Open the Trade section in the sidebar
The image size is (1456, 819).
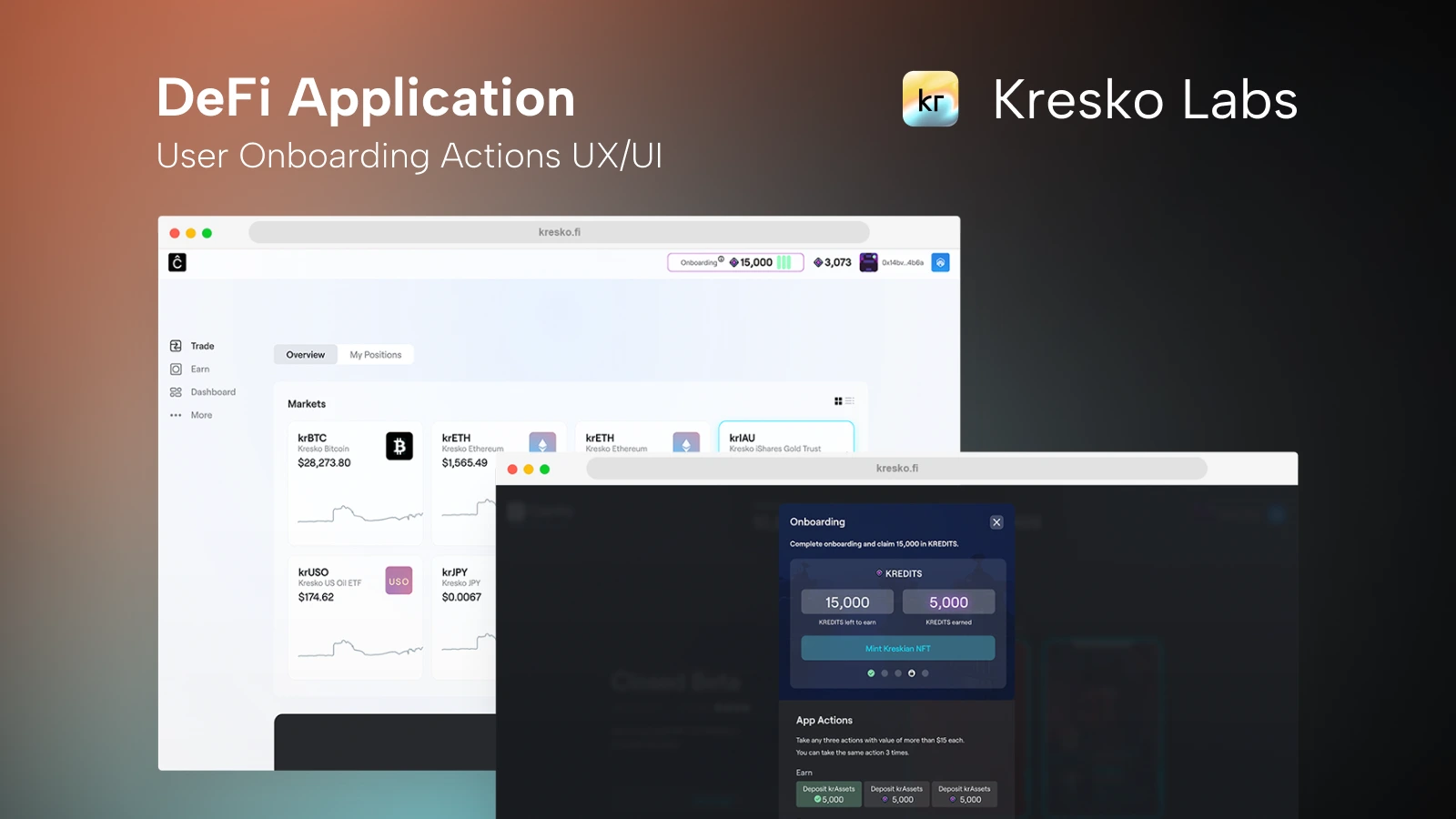[192, 346]
